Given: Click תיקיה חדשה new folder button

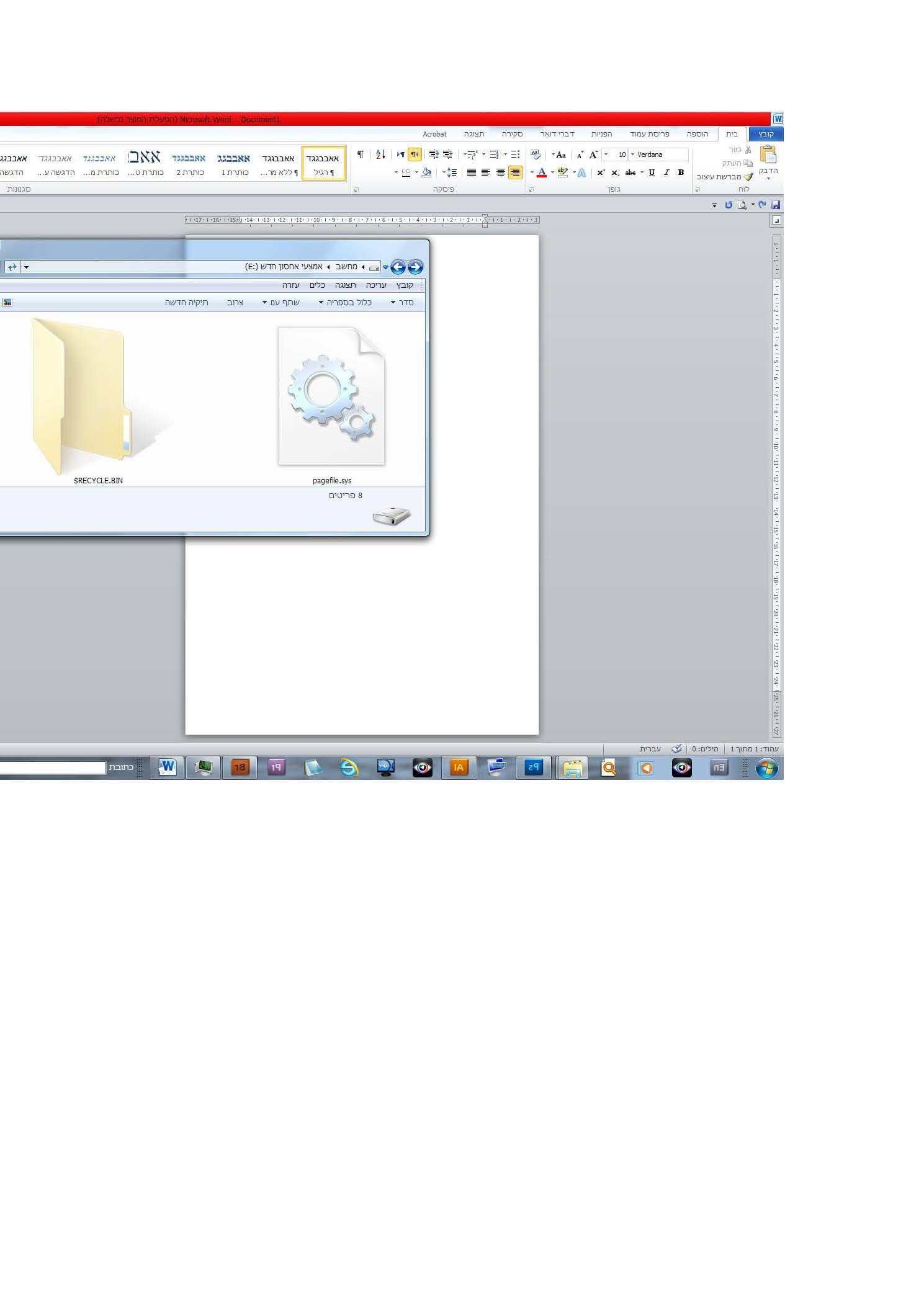Looking at the screenshot, I should (x=186, y=302).
